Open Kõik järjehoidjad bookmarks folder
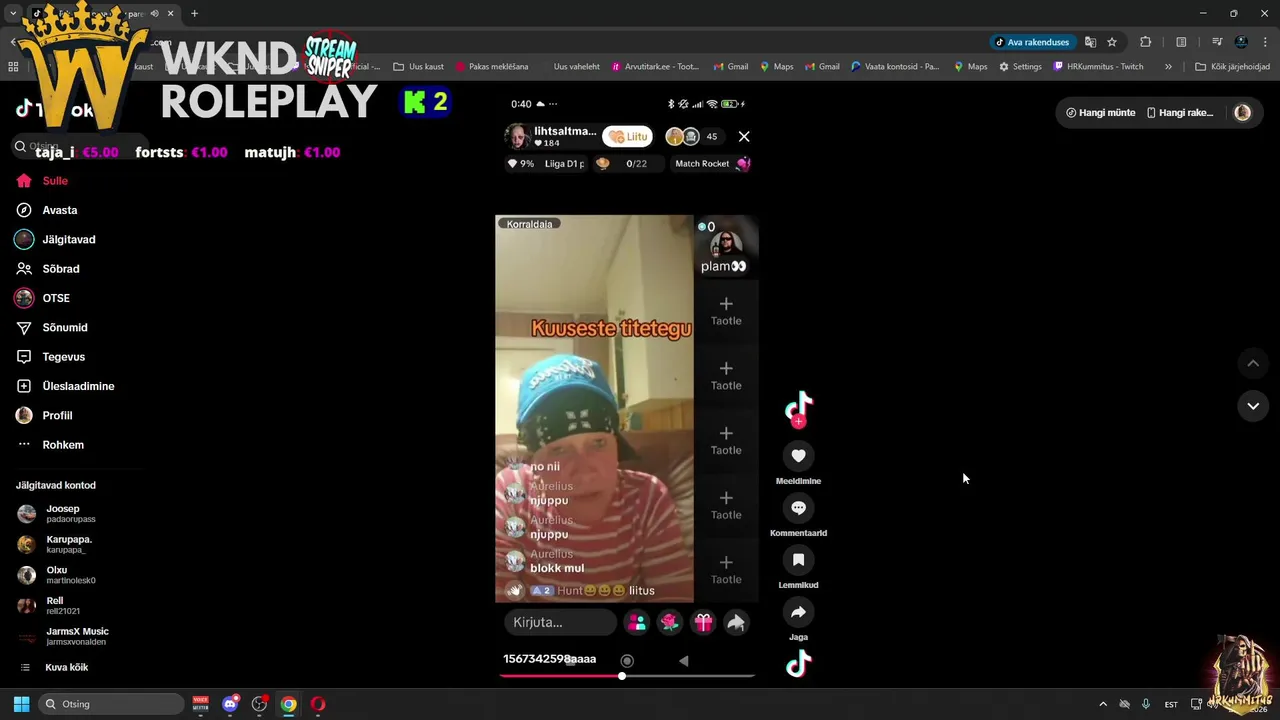The height and width of the screenshot is (720, 1280). coord(1233,67)
